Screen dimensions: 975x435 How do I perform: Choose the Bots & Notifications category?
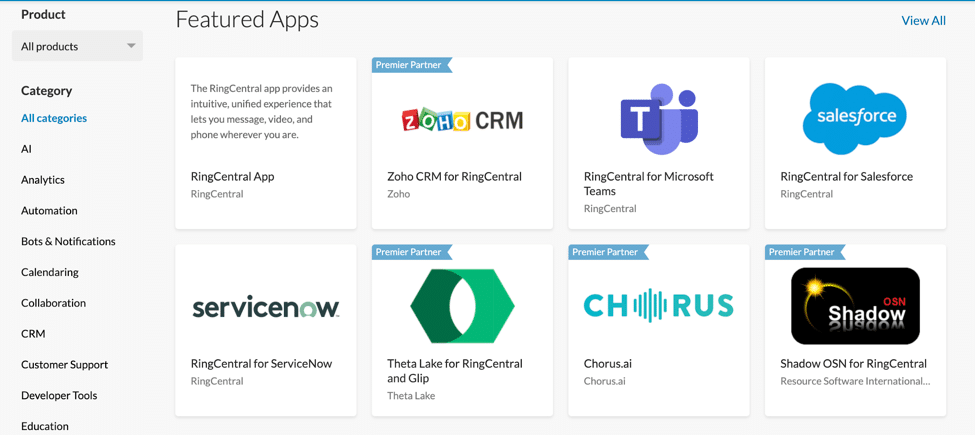pyautogui.click(x=68, y=241)
